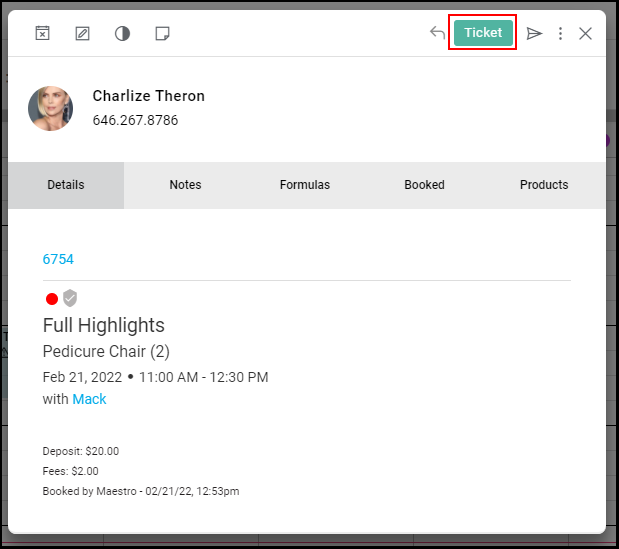Click the Charlize Theron client name

[148, 96]
